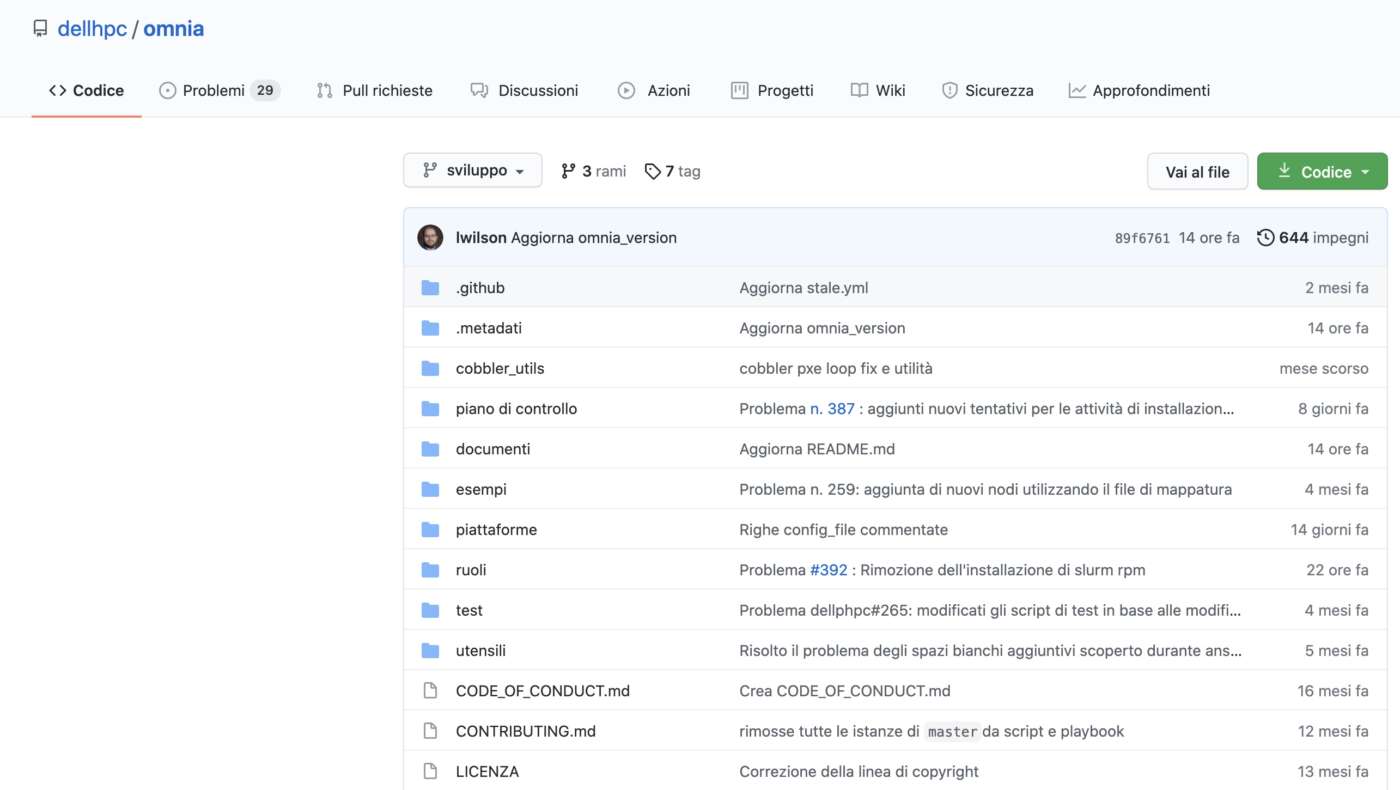Click the LICENZA file icon
Screen dimensions: 1400x790
(430, 772)
